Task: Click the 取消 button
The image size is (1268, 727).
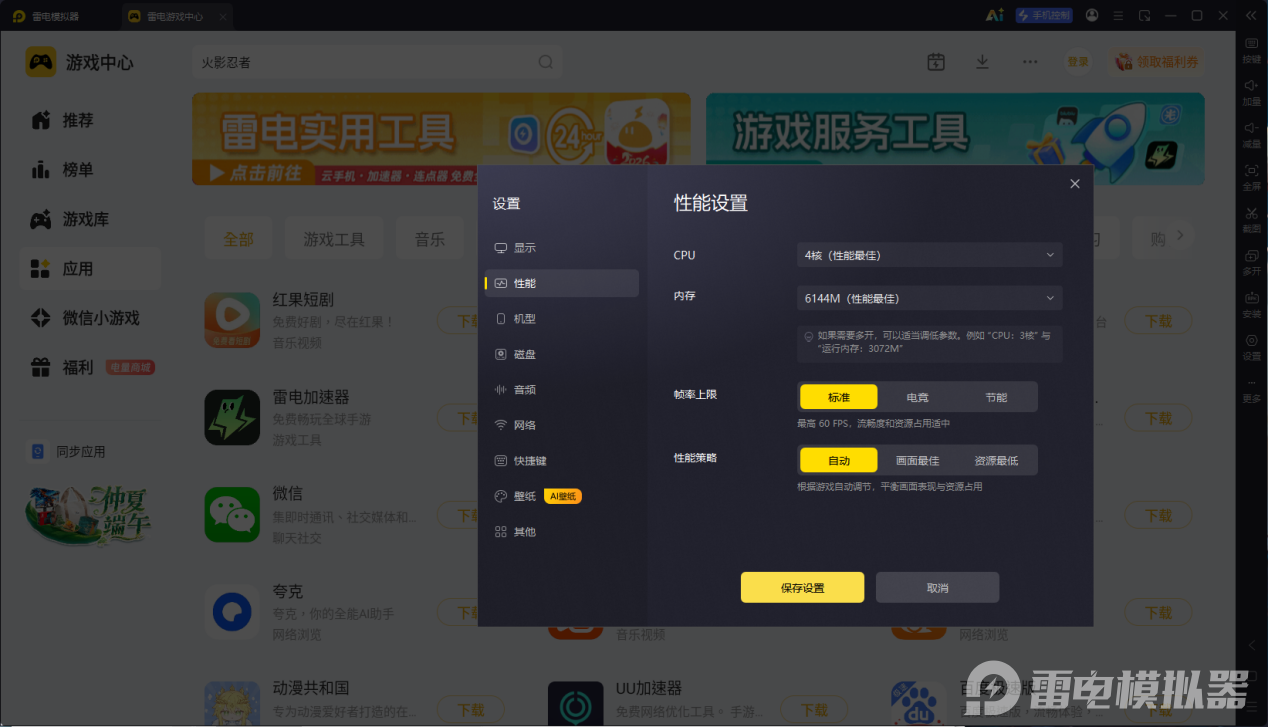Action: click(937, 587)
